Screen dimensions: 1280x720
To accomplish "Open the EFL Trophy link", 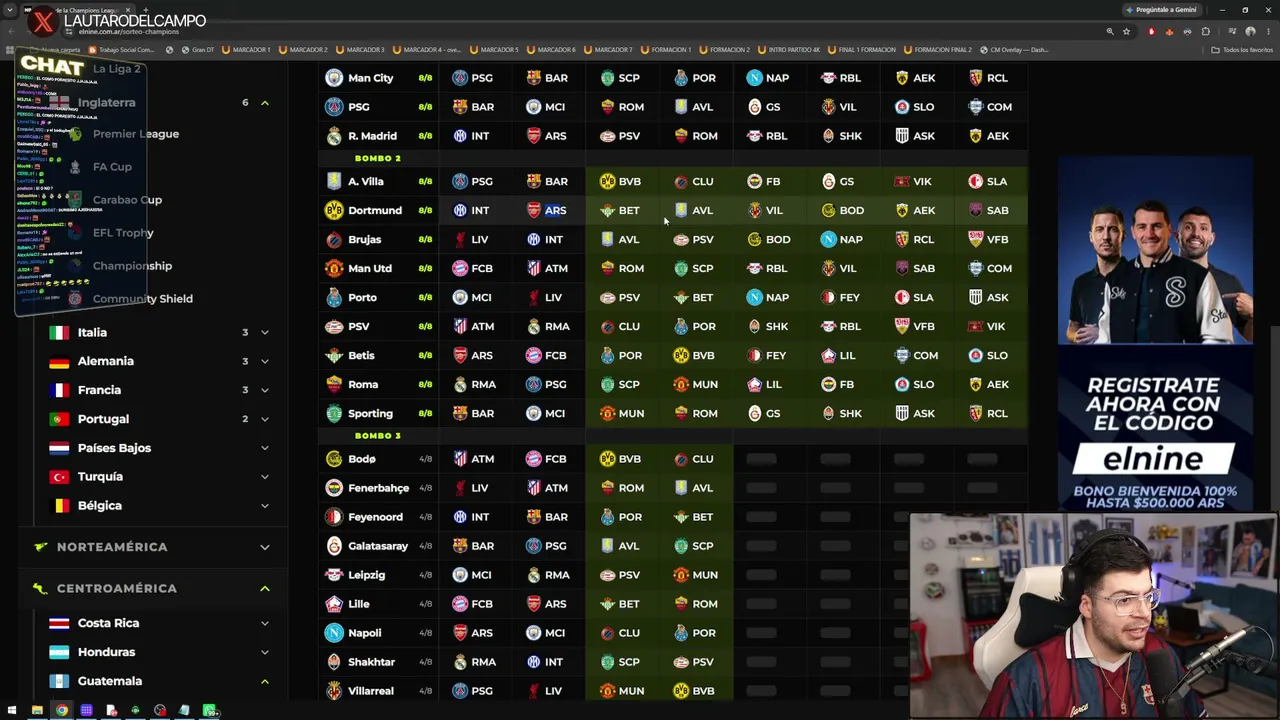I will tap(123, 233).
